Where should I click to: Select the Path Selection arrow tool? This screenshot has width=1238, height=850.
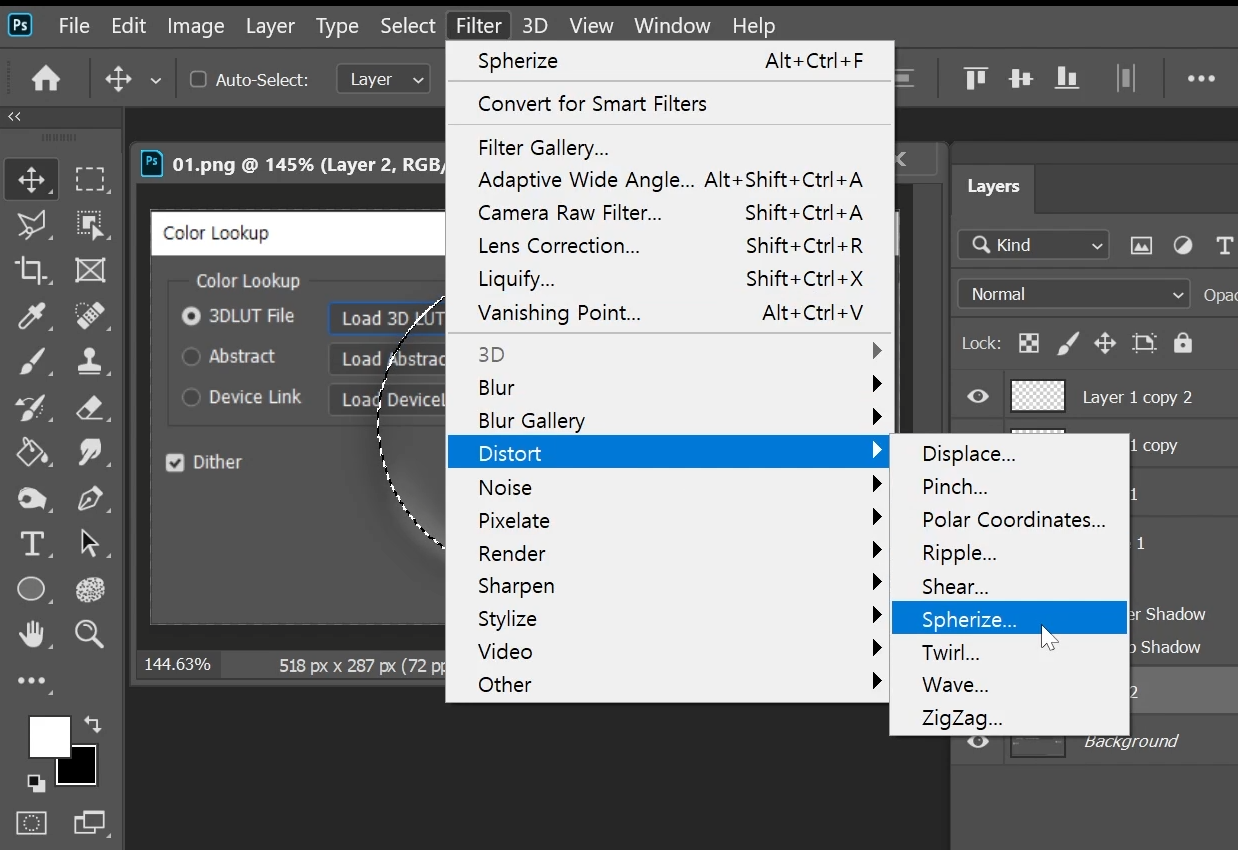coord(90,543)
